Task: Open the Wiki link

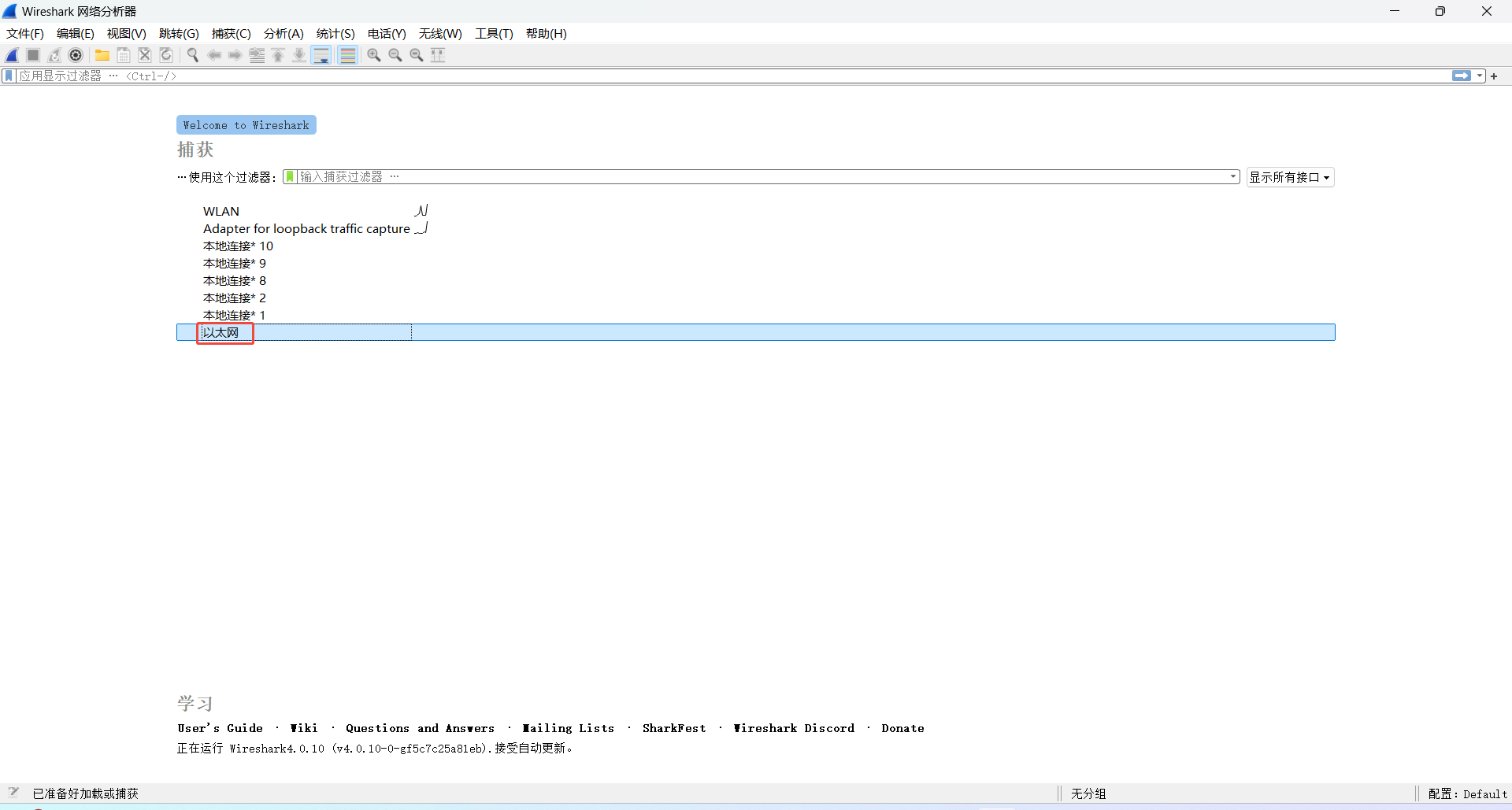Action: [x=304, y=728]
